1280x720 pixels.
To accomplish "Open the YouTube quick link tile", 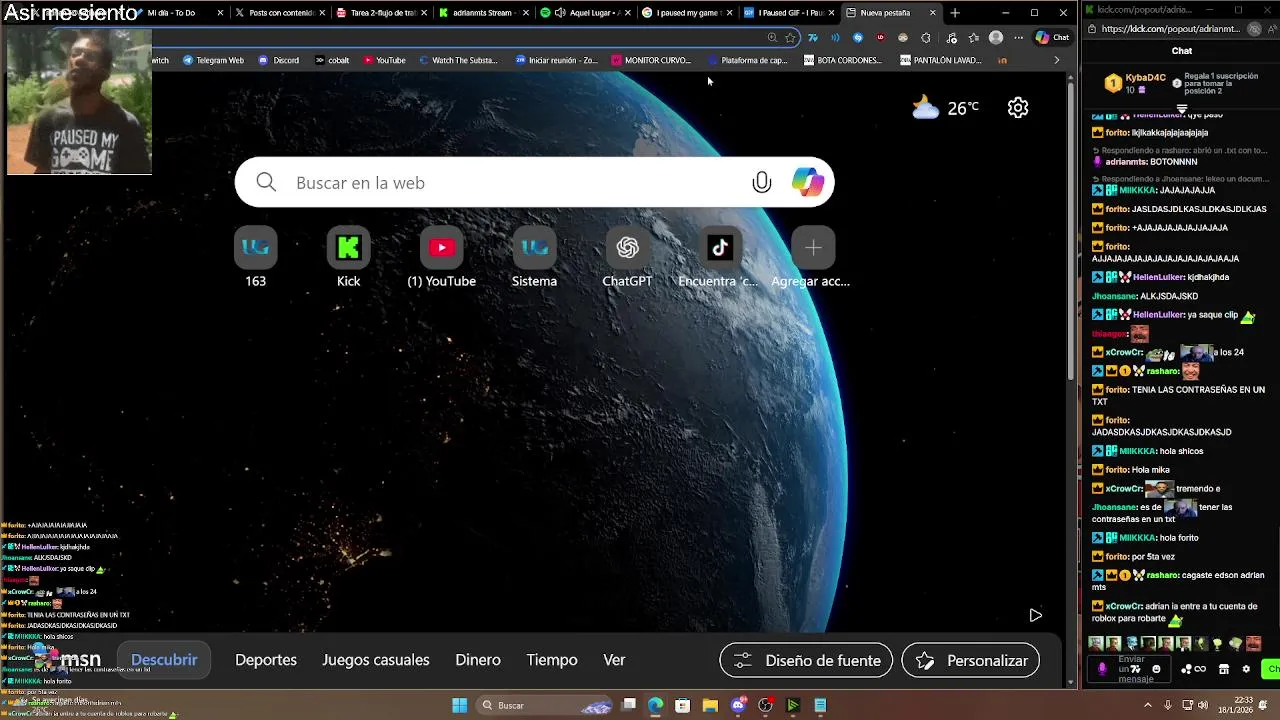I will click(x=441, y=257).
